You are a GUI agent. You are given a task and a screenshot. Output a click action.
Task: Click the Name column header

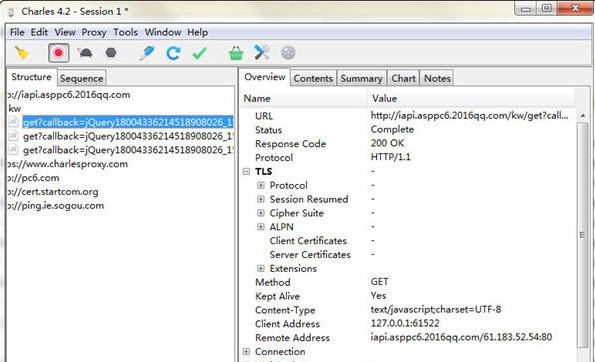click(x=304, y=99)
